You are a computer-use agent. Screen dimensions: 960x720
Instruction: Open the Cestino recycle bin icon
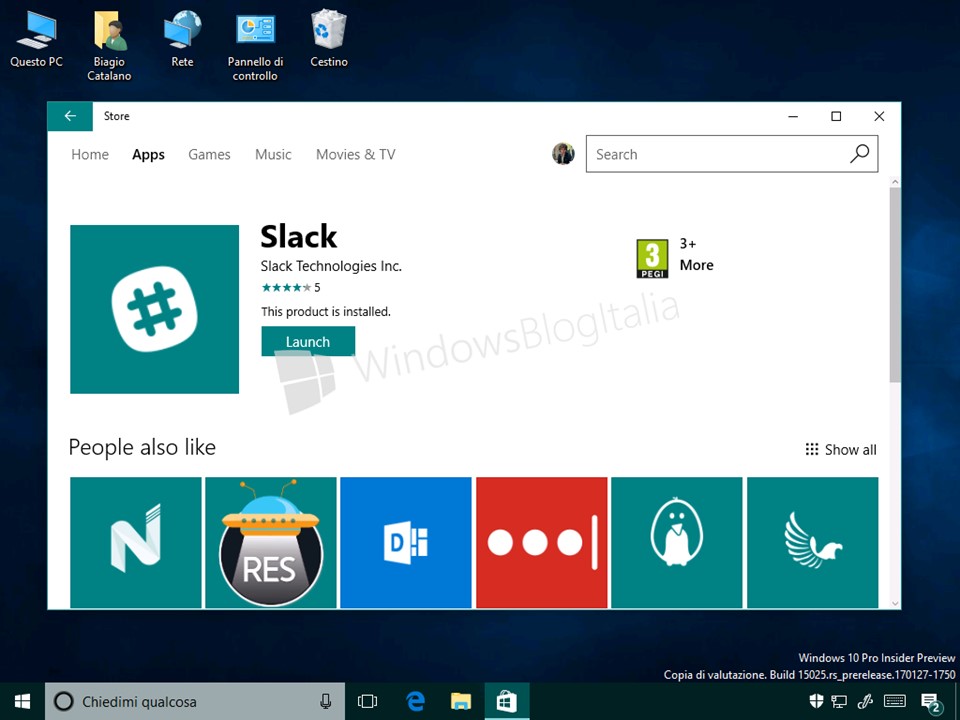(329, 39)
